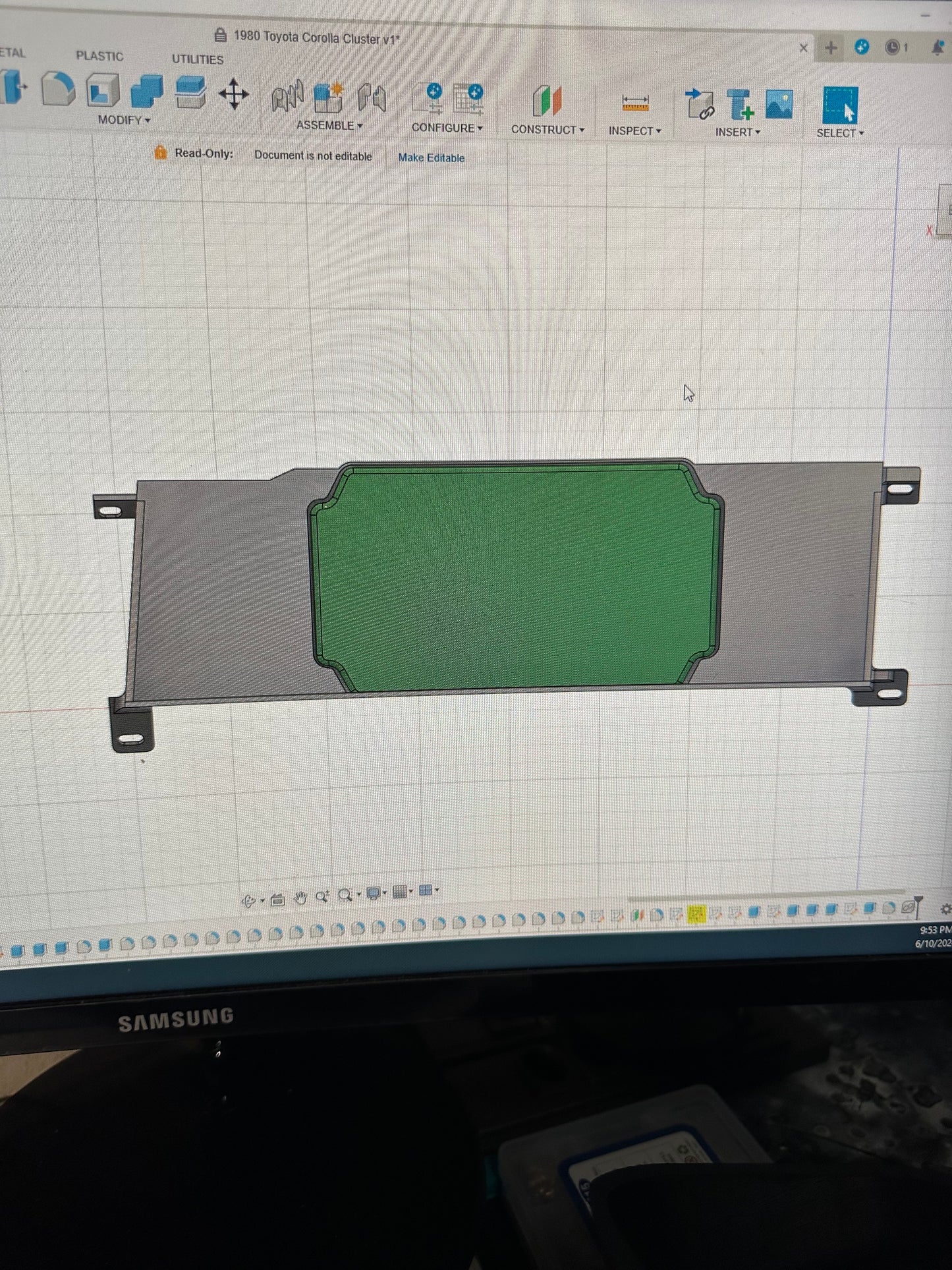Screen dimensions: 952x1270
Task: Expand the INSERT dropdown menu
Action: (x=738, y=132)
